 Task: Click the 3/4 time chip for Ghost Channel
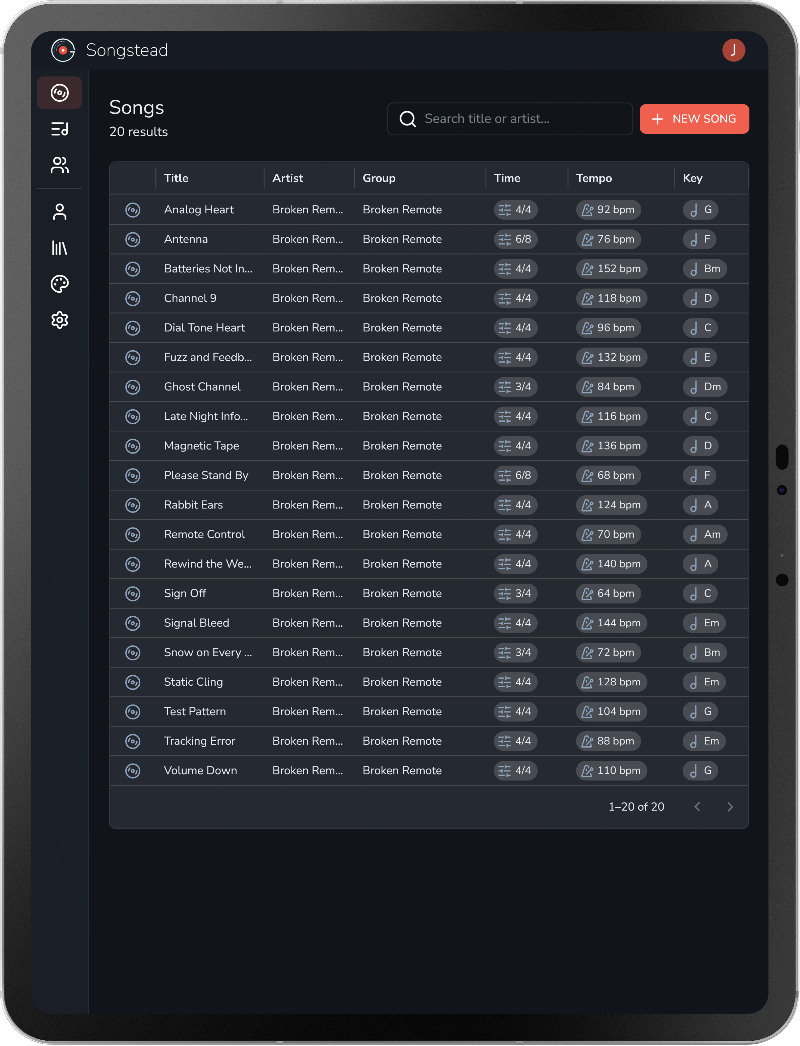[516, 387]
